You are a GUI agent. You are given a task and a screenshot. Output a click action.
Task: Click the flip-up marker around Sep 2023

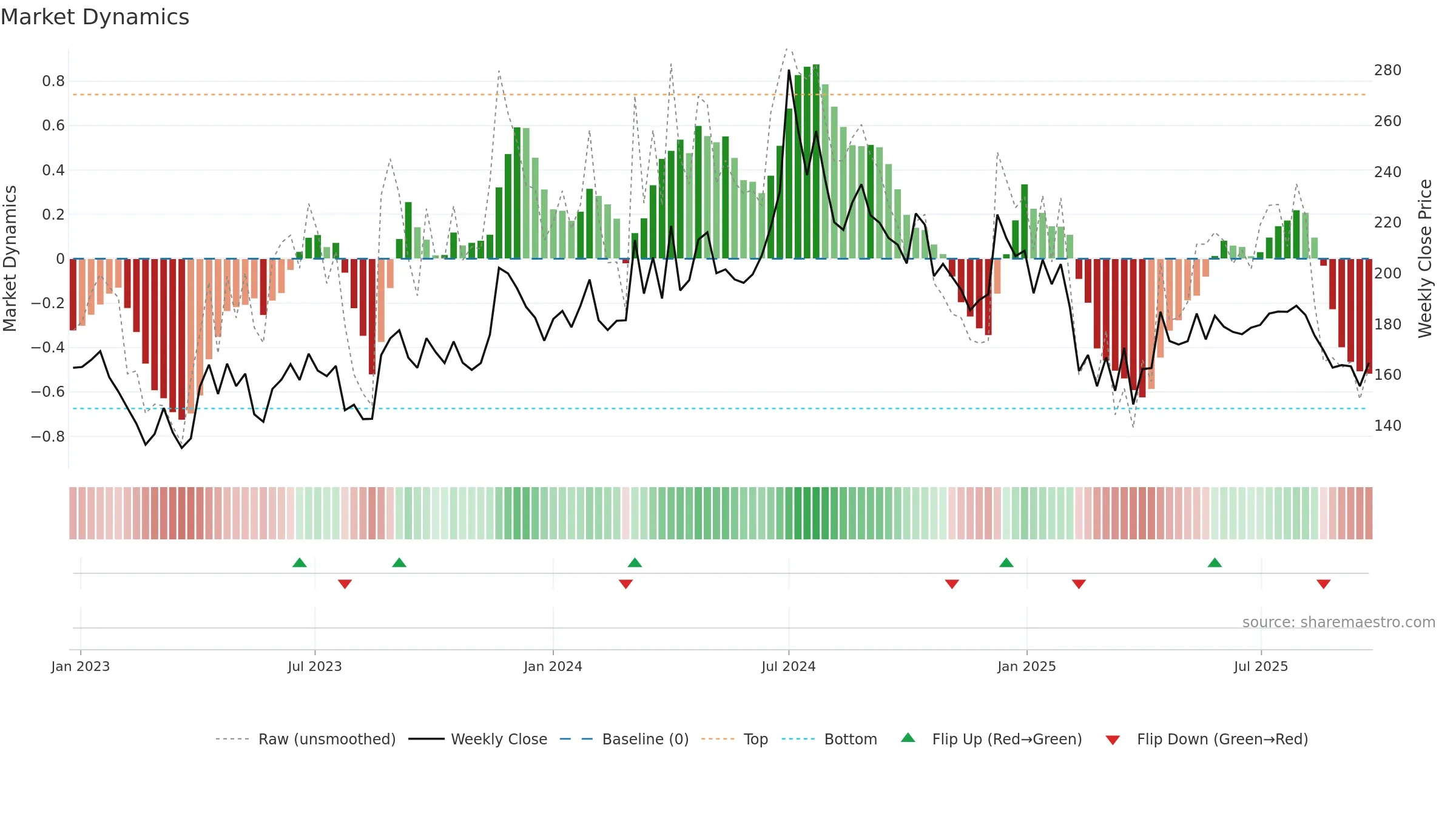(399, 562)
